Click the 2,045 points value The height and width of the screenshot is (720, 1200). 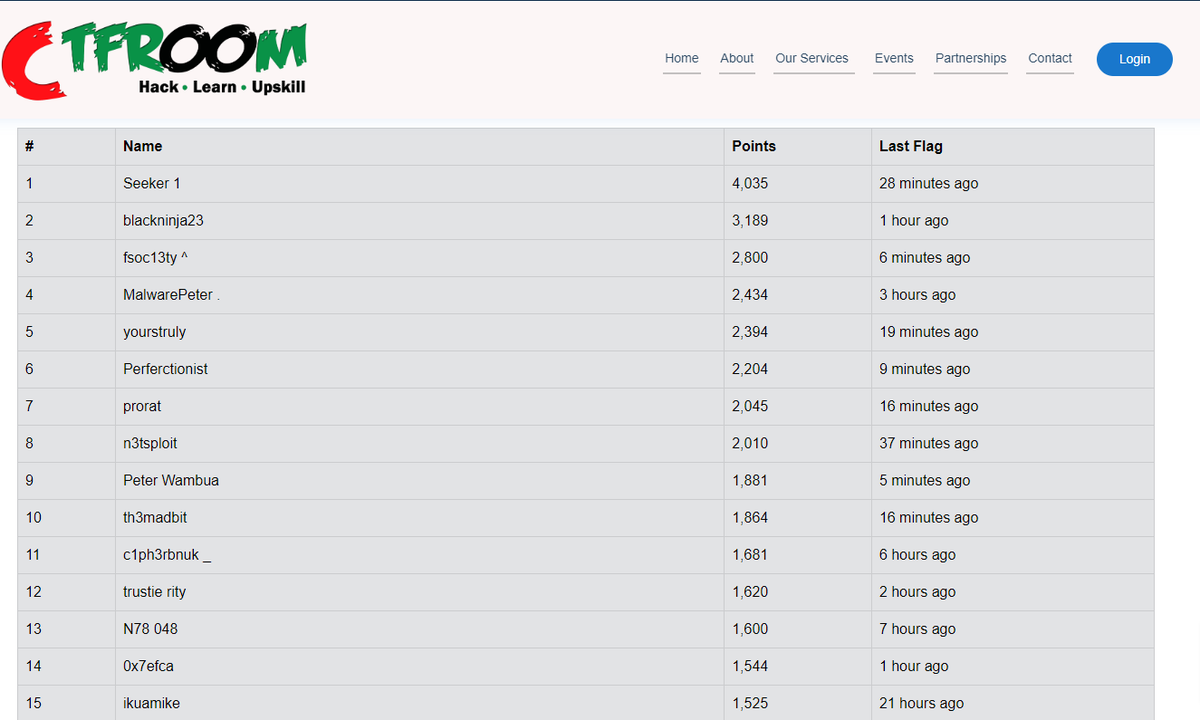click(750, 406)
